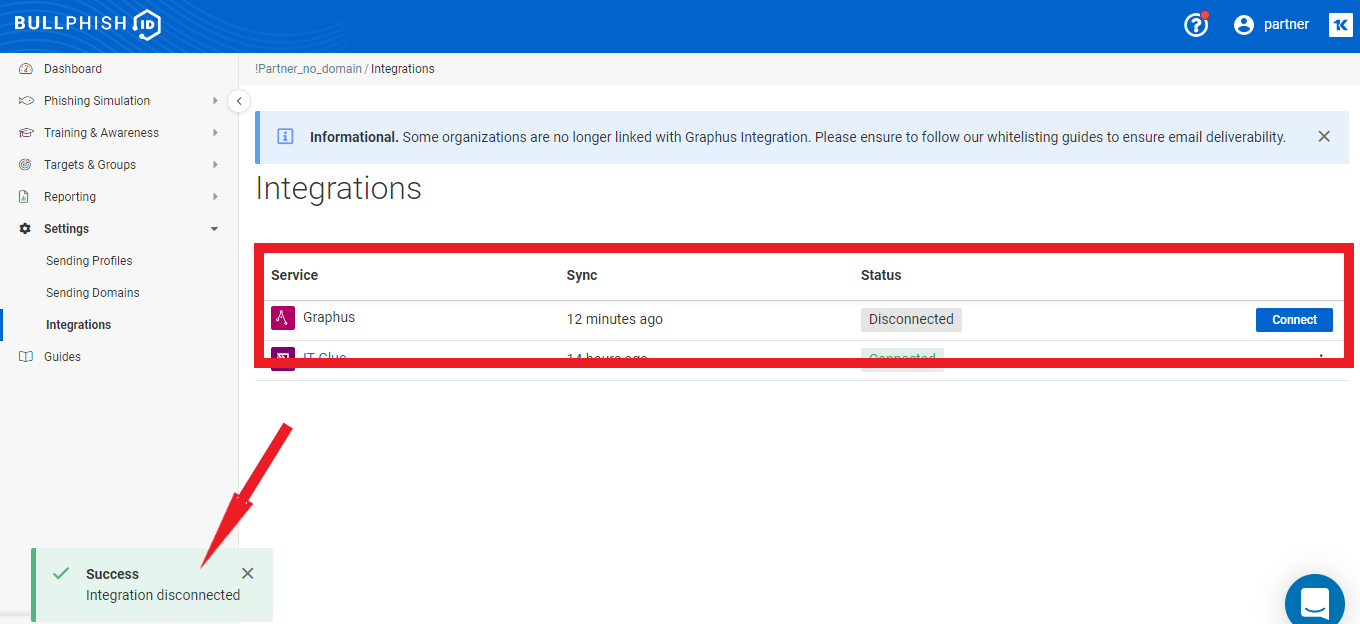Click the BullPhish ID logo
This screenshot has width=1360, height=624.
point(87,25)
